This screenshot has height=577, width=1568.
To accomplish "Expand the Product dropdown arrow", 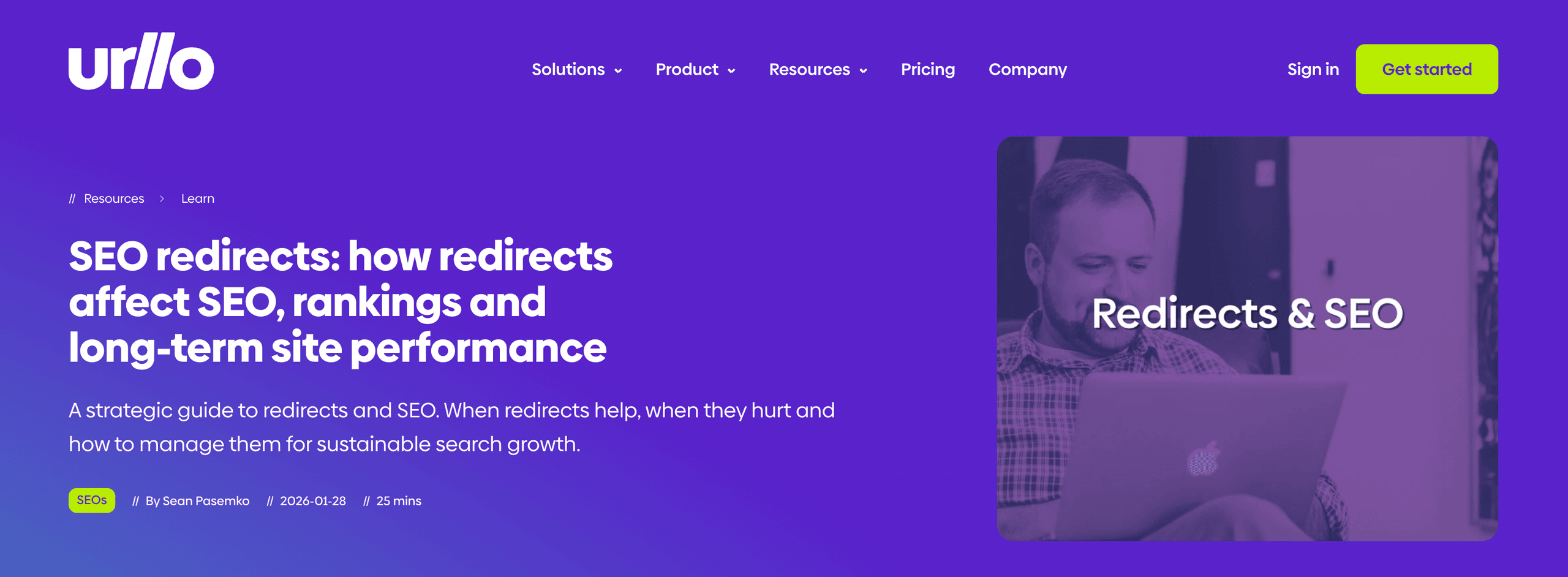I will coord(731,71).
